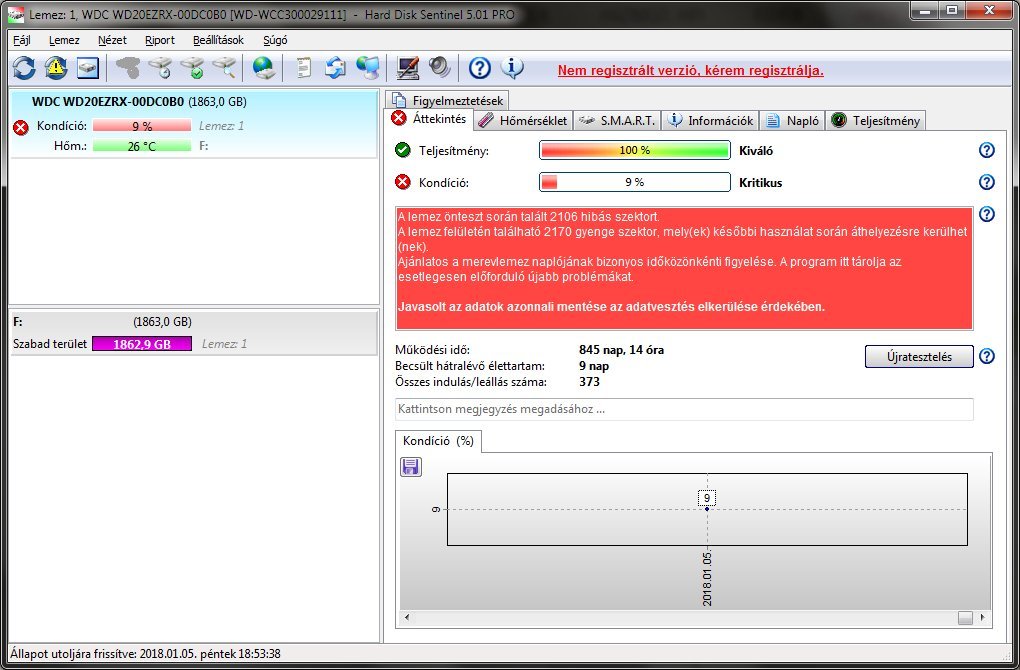Open the Nézet menu

pos(112,40)
